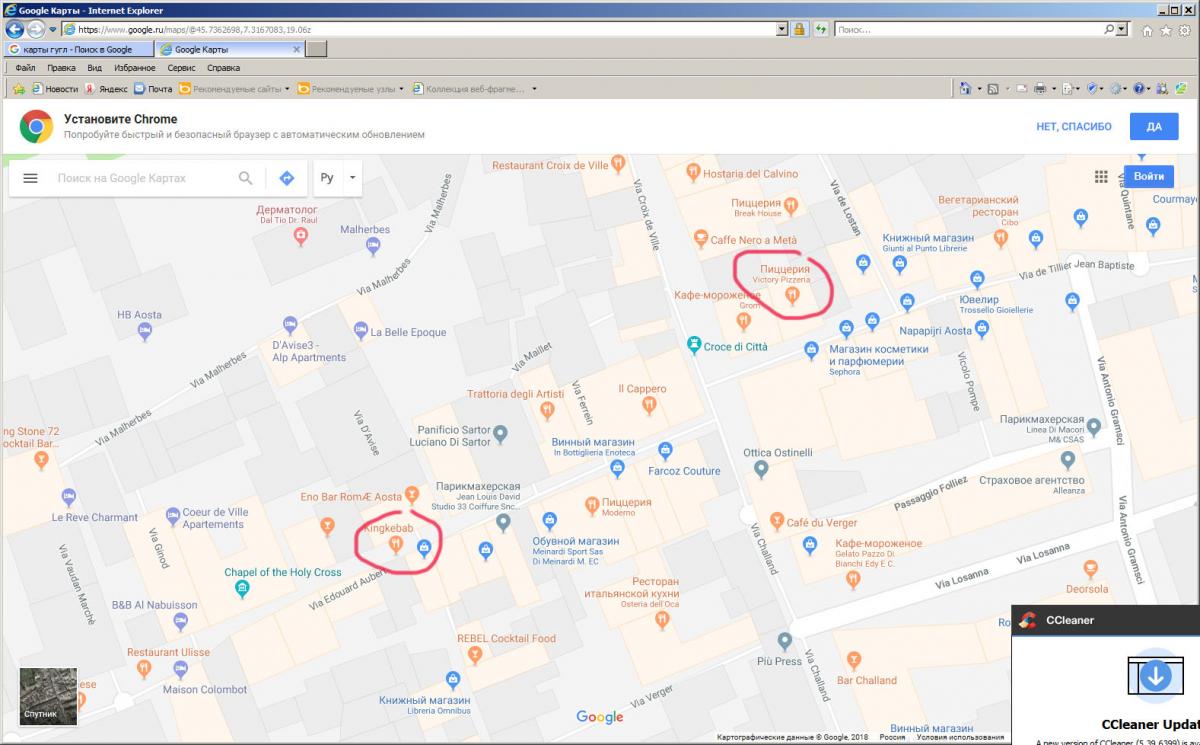Open the Google apps grid icon
The width and height of the screenshot is (1200, 745).
point(1101,177)
